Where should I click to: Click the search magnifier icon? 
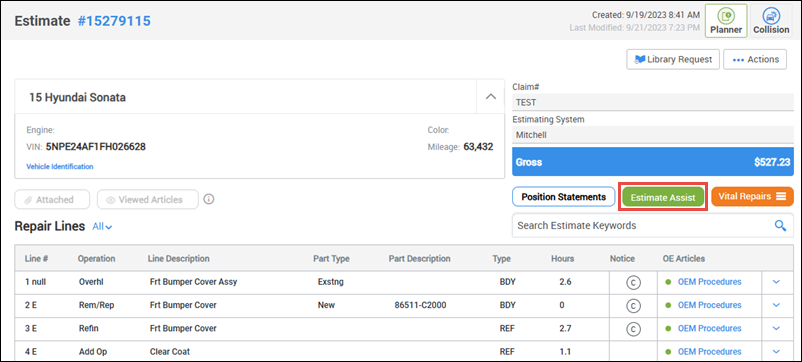tap(780, 225)
